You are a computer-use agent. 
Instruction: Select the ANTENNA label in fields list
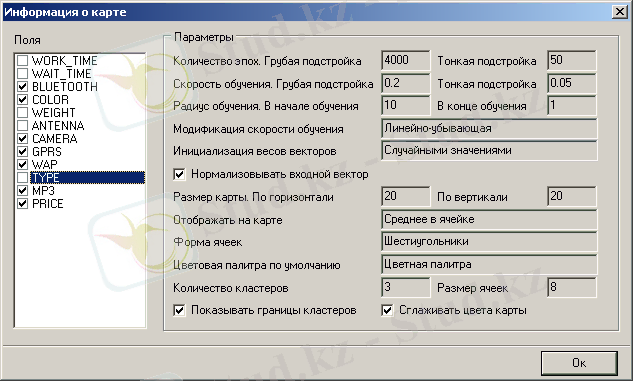point(58,126)
